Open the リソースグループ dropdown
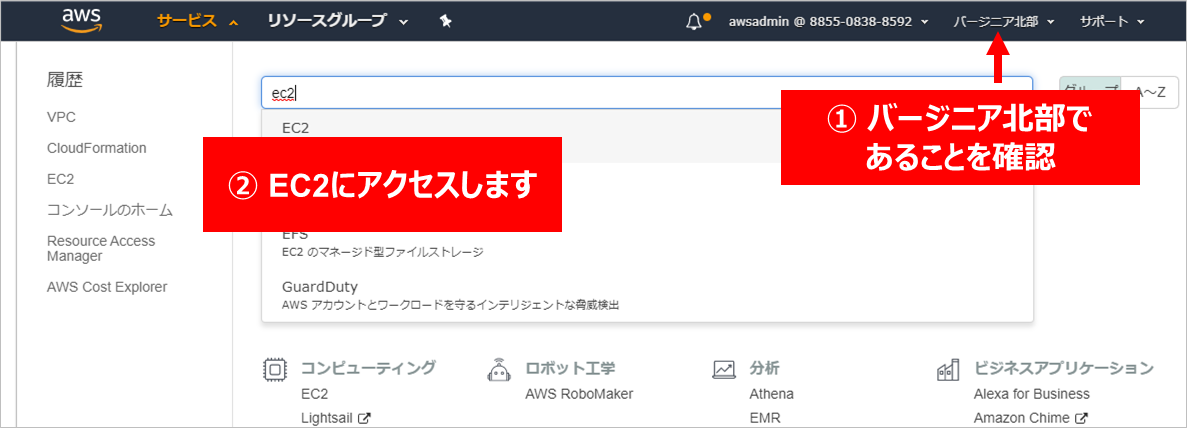This screenshot has width=1187, height=428. point(337,21)
